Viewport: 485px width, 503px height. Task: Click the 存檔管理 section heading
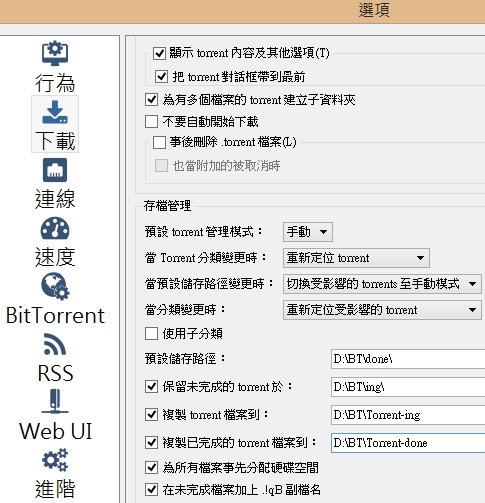point(167,206)
